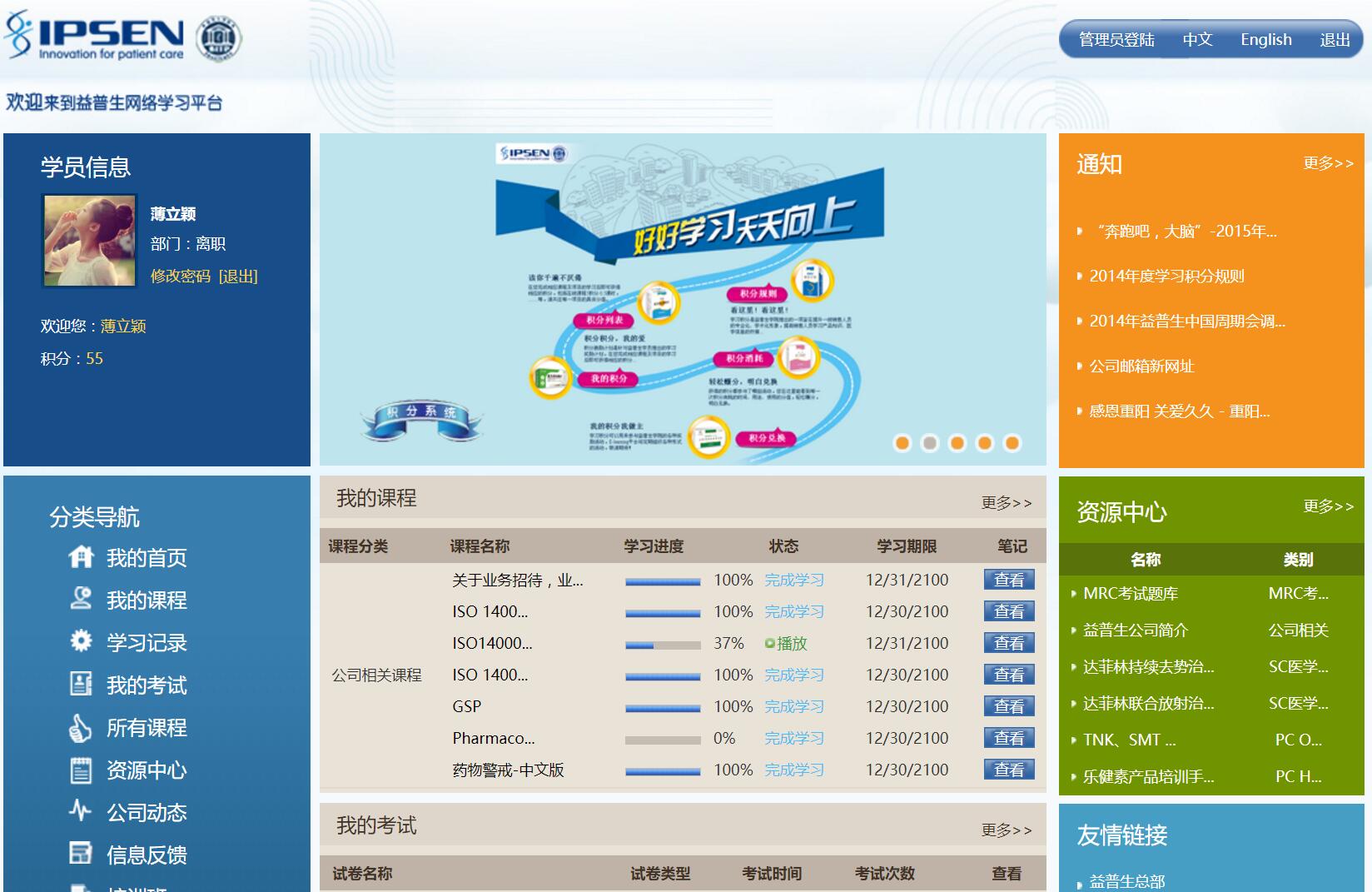The width and height of the screenshot is (1372, 892).
Task: Switch language to 中文
Action: [1197, 39]
